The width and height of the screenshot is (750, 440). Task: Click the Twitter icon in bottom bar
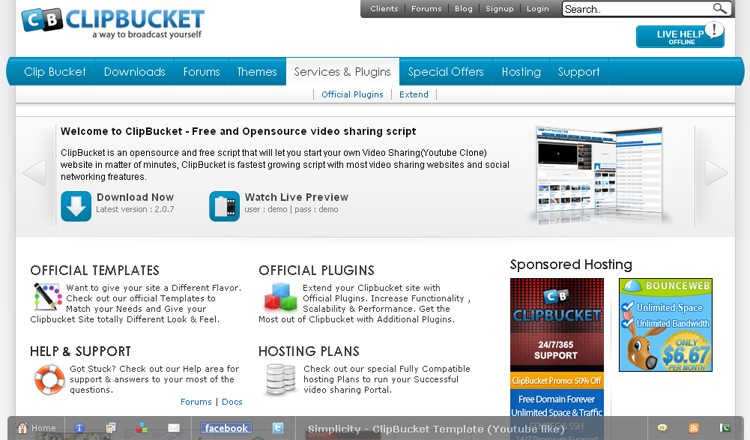(x=278, y=428)
